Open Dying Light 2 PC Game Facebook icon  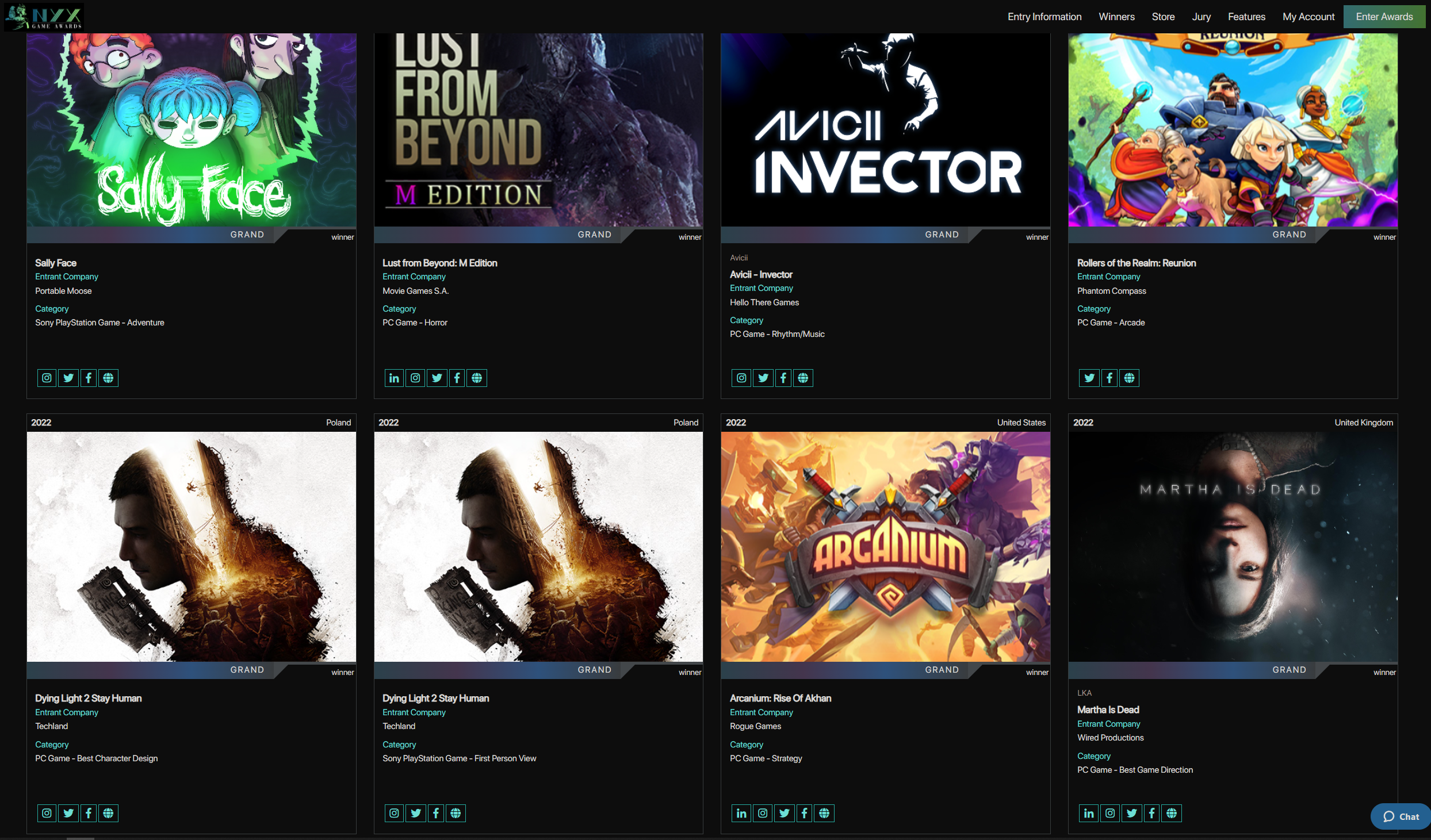coord(89,813)
